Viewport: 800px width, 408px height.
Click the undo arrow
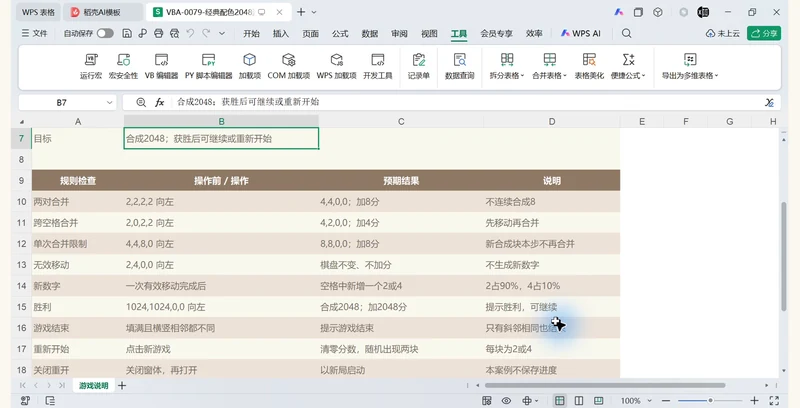pyautogui.click(x=190, y=33)
